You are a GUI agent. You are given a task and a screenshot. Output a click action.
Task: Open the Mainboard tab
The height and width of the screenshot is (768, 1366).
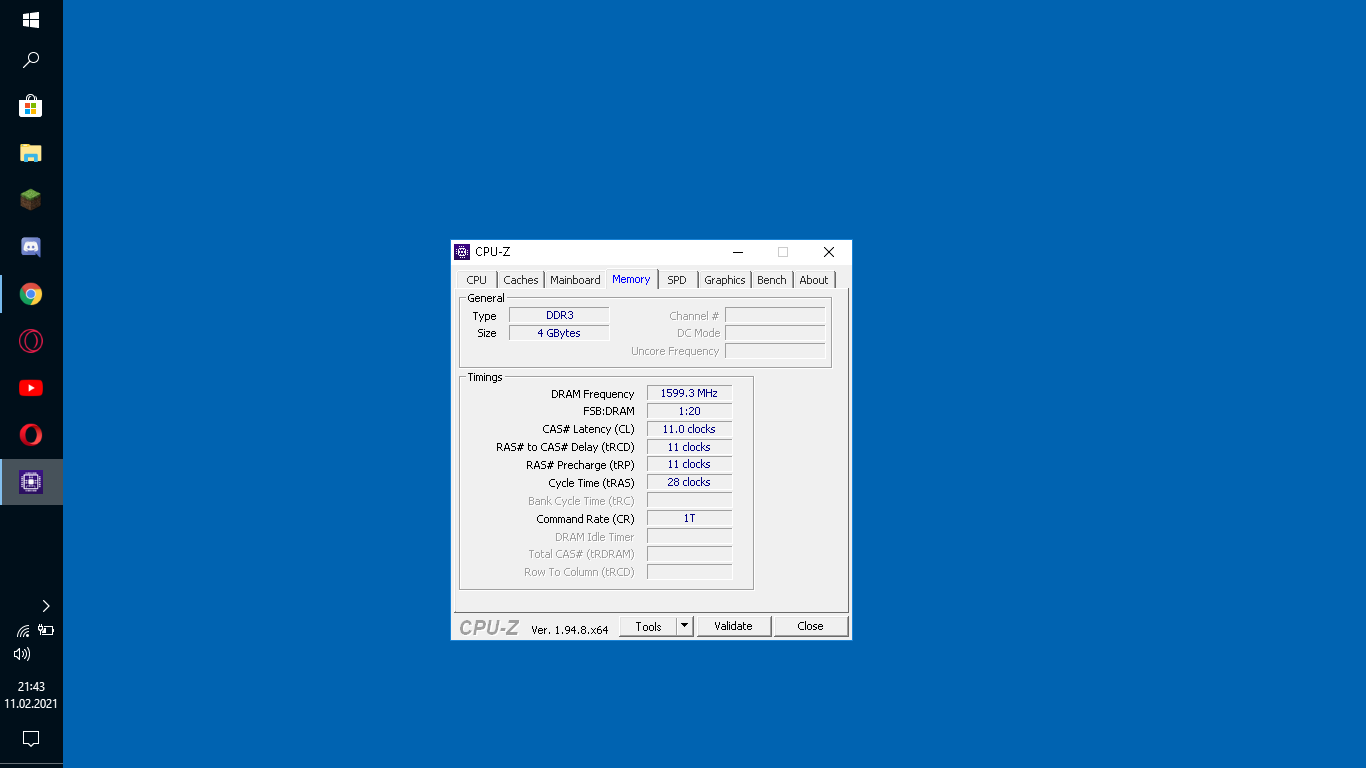point(575,280)
